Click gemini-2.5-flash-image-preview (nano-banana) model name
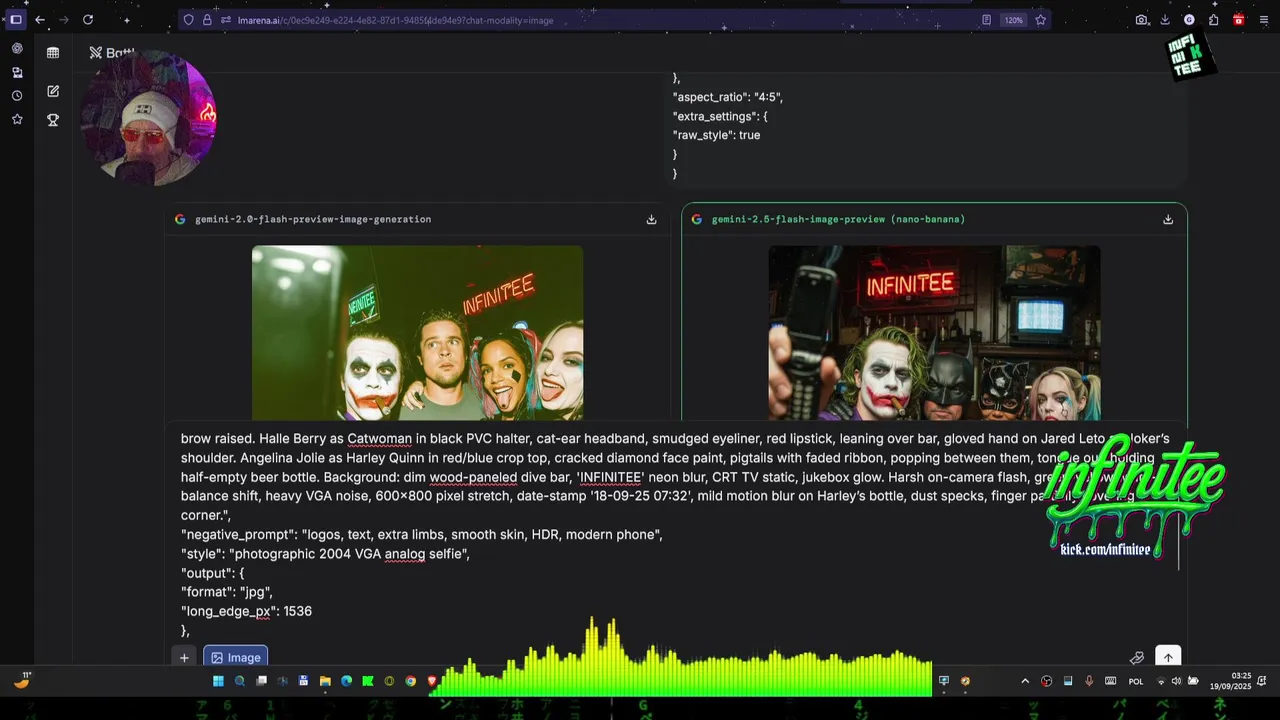 [838, 219]
